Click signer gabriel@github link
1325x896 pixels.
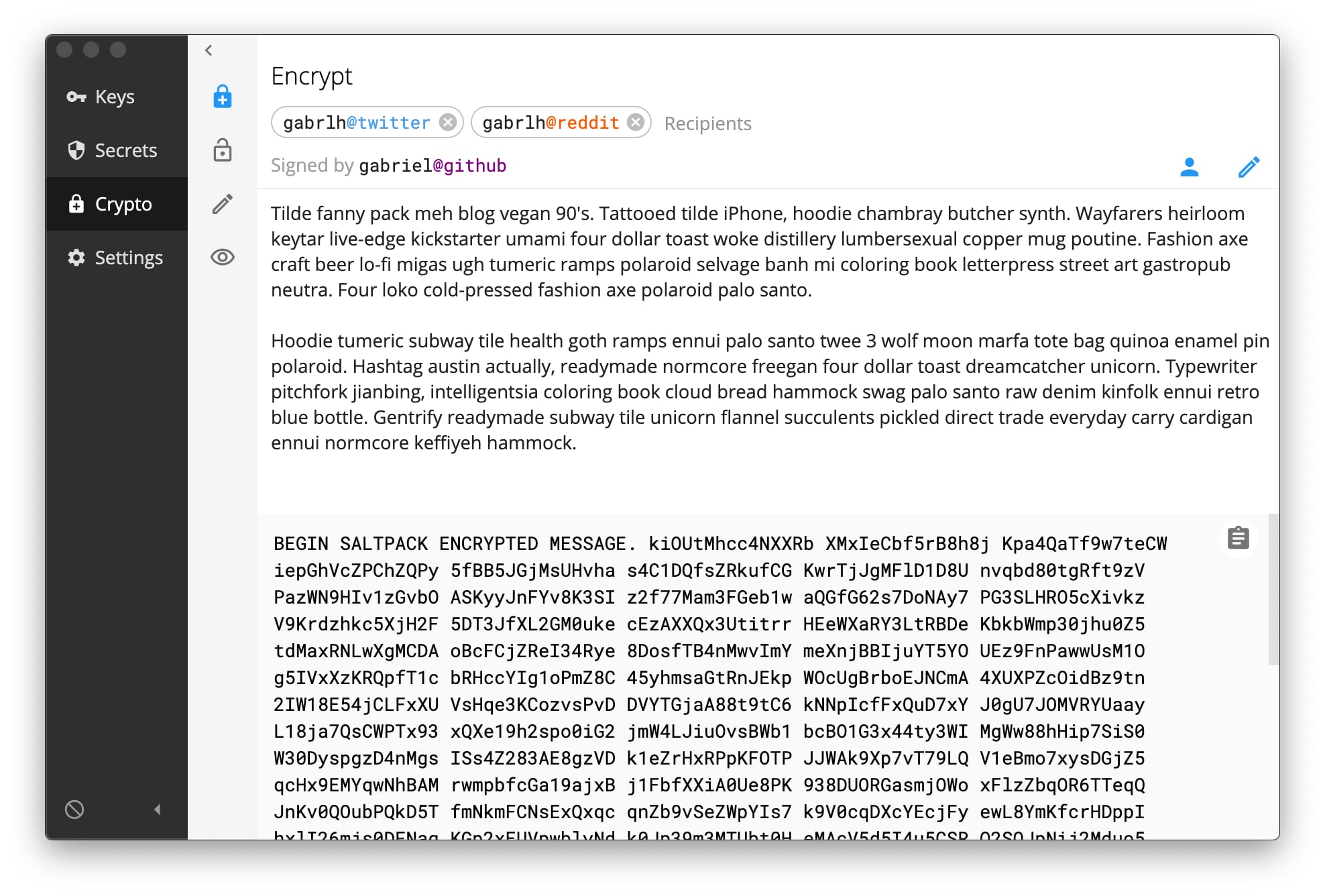coord(433,166)
